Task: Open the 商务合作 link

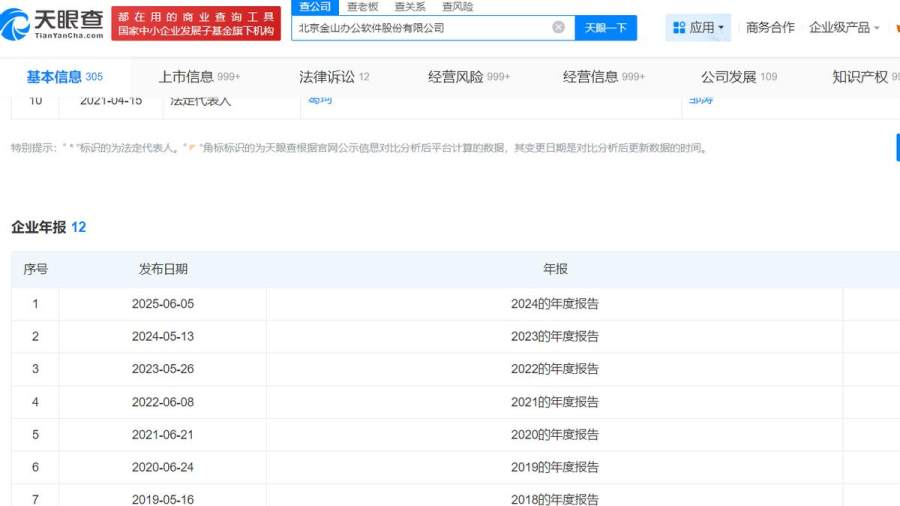Action: (x=770, y=28)
